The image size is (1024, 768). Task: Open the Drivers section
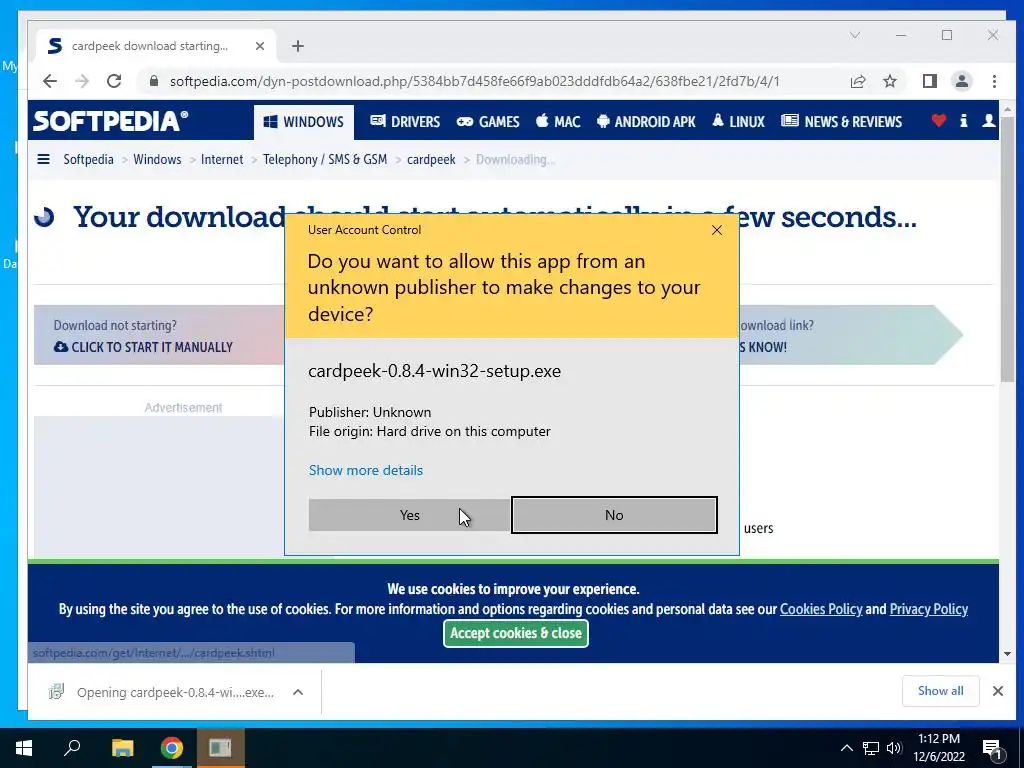[x=405, y=122]
